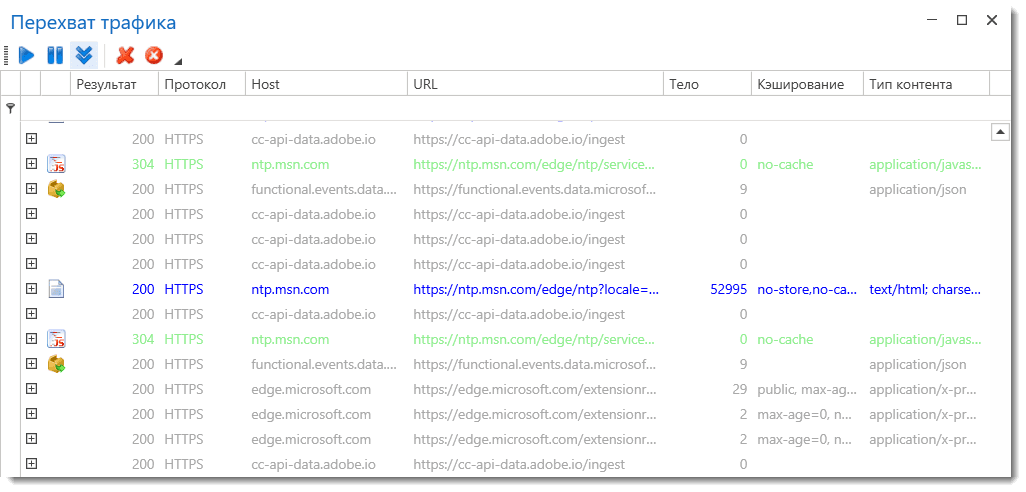Toggle auto-scroll double-arrow button
Viewport: 1026px width, 492px height.
pos(84,55)
